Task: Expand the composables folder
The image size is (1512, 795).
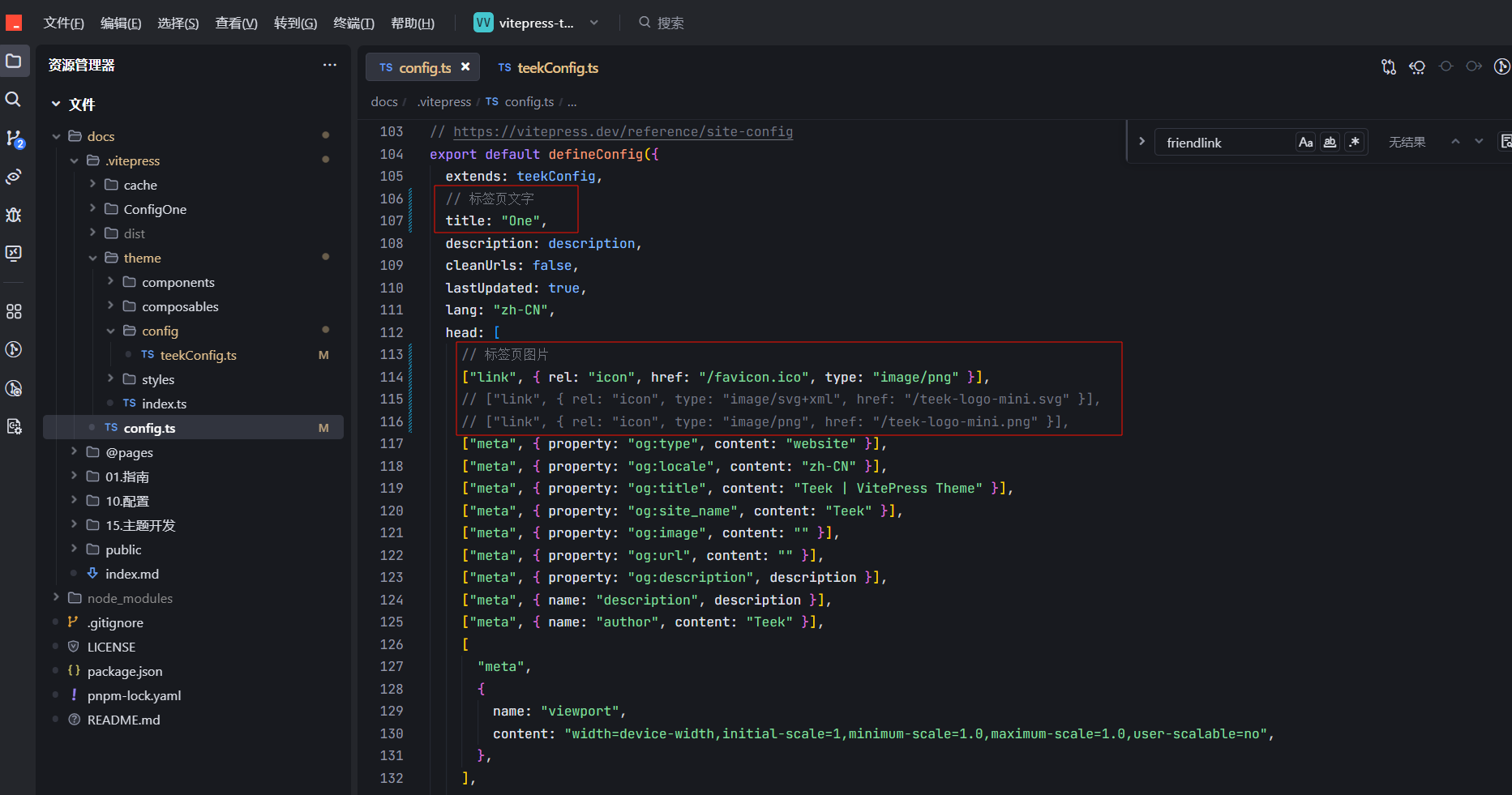Action: pyautogui.click(x=110, y=306)
